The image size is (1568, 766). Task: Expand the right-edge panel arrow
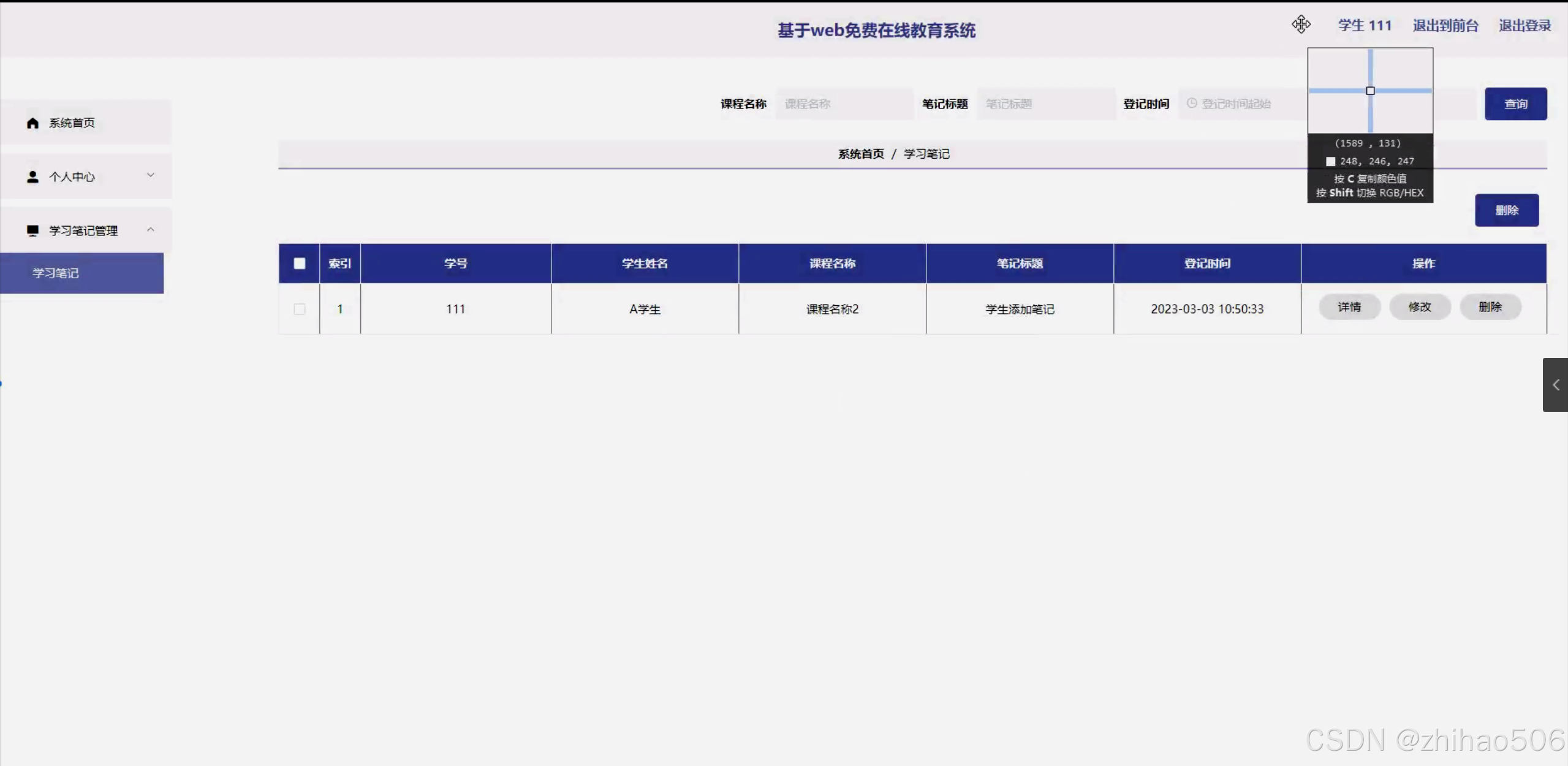[x=1557, y=384]
